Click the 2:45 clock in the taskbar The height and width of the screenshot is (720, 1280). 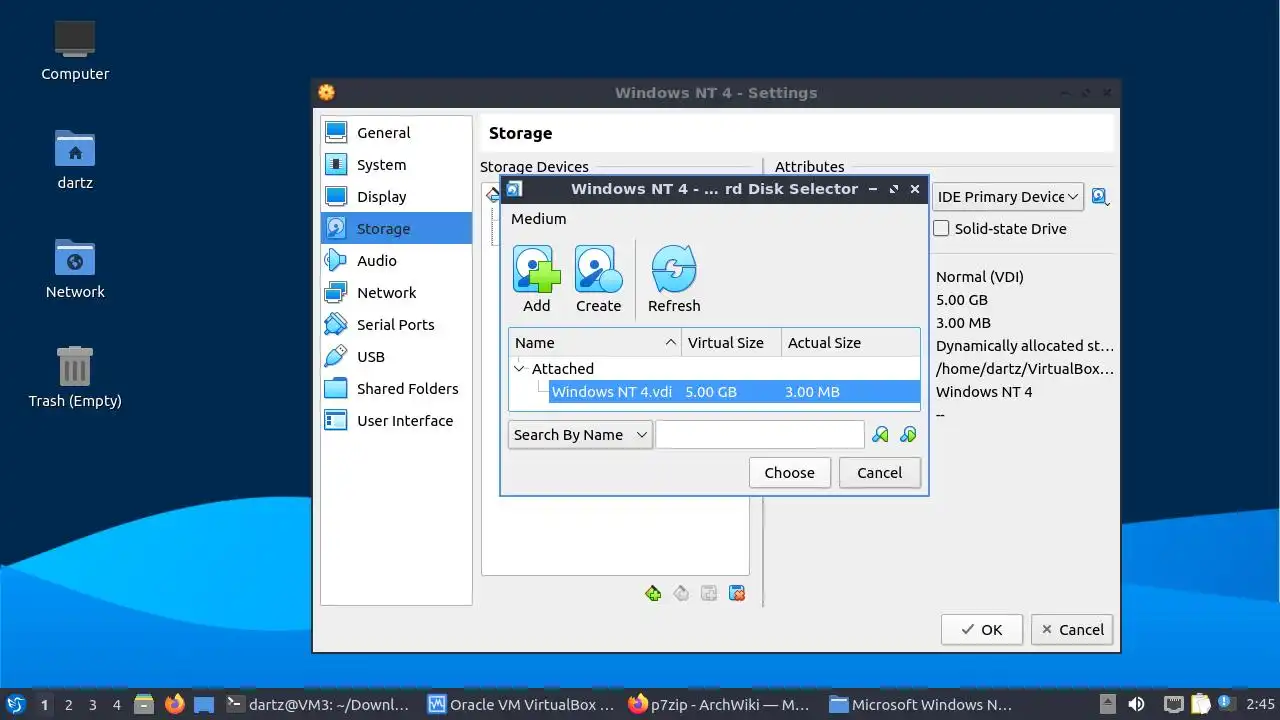[x=1260, y=704]
